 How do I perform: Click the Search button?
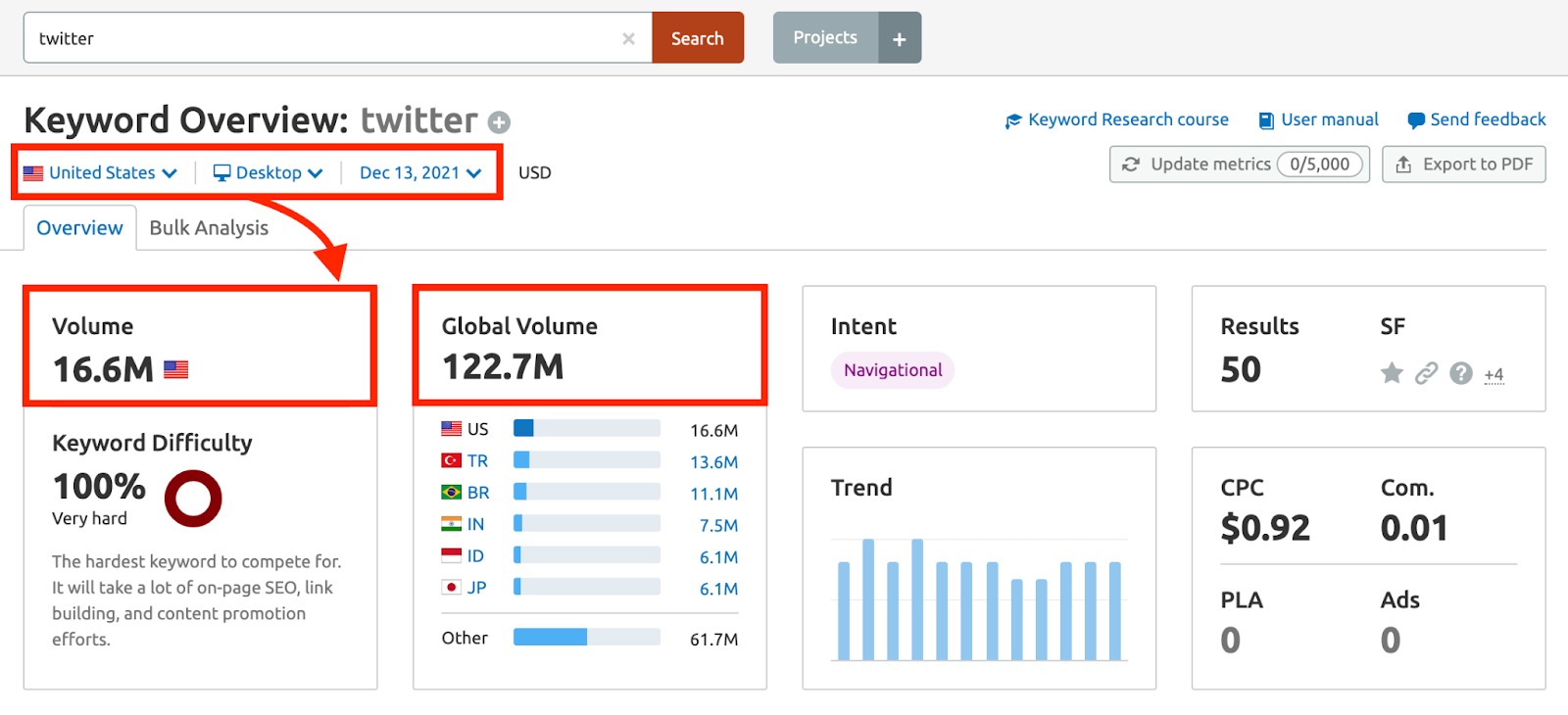(x=698, y=38)
